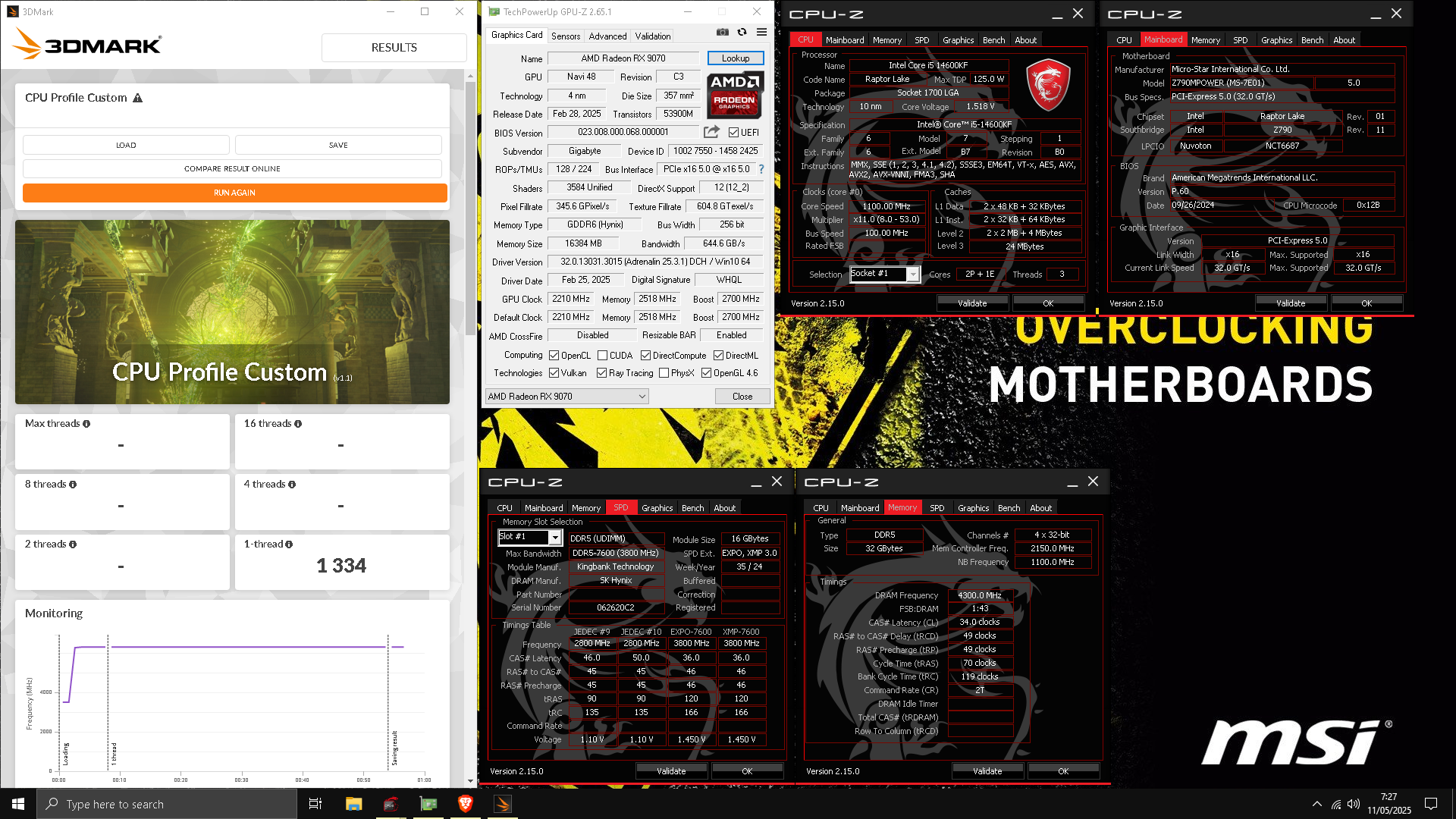This screenshot has height=819, width=1456.
Task: Open File Explorer from the taskbar
Action: coord(353,804)
